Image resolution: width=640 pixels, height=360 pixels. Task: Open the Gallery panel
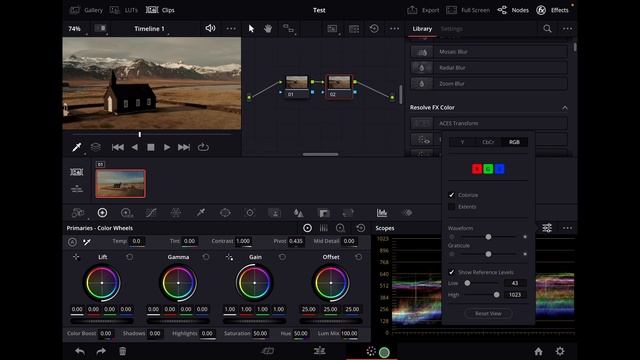87,10
